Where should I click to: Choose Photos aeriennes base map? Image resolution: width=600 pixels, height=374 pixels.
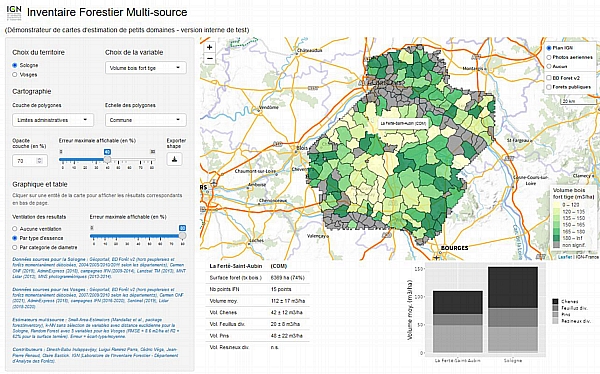(x=549, y=57)
